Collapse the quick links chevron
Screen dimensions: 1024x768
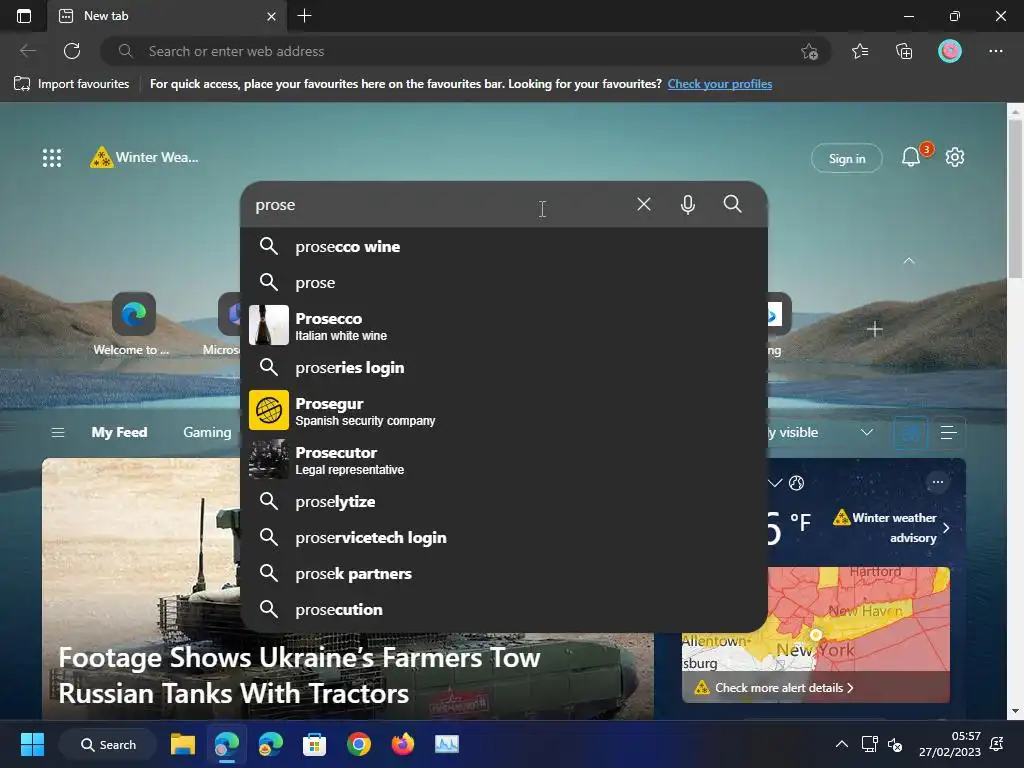pyautogui.click(x=908, y=261)
